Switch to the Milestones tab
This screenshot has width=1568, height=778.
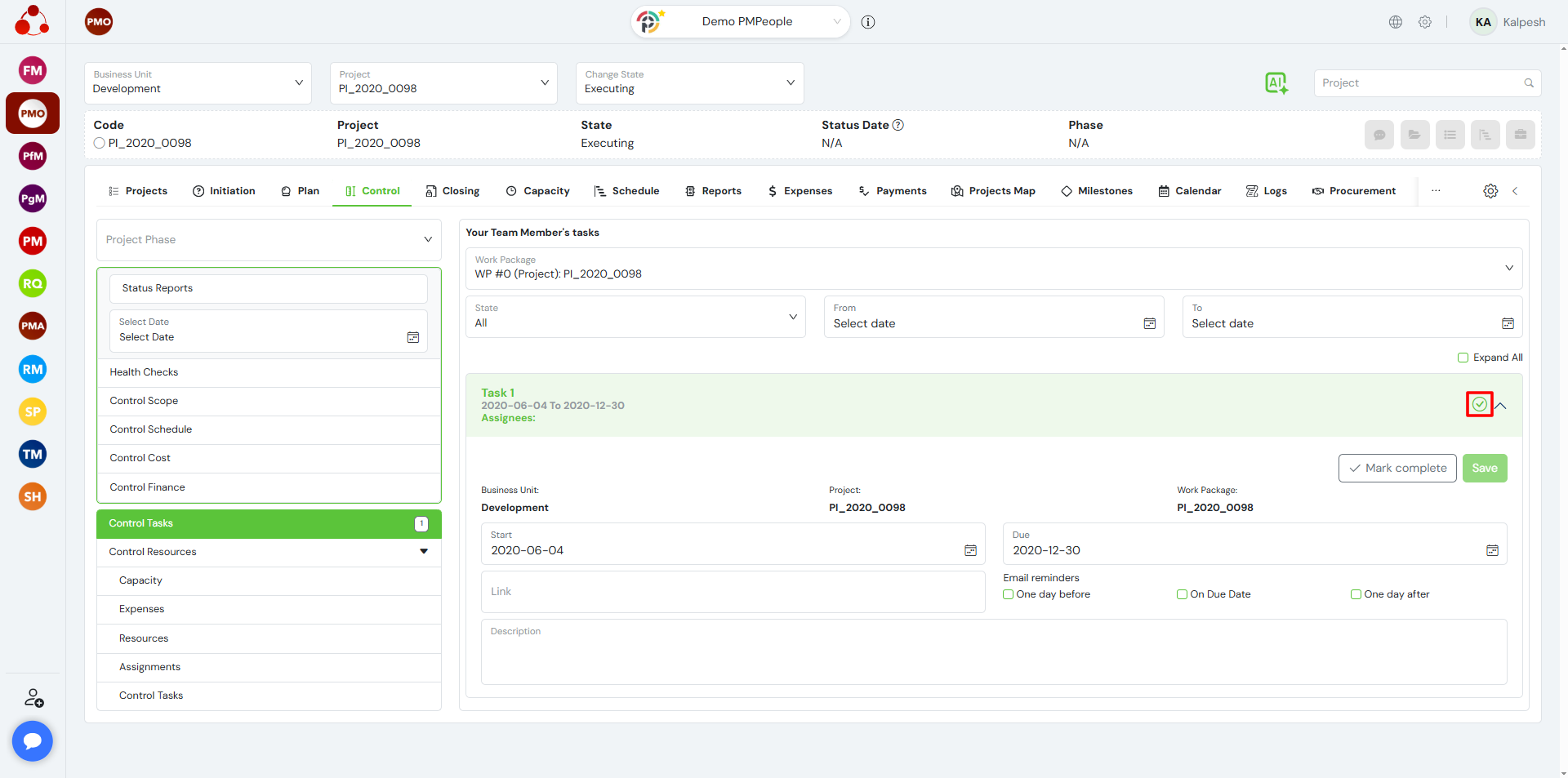click(x=1097, y=191)
